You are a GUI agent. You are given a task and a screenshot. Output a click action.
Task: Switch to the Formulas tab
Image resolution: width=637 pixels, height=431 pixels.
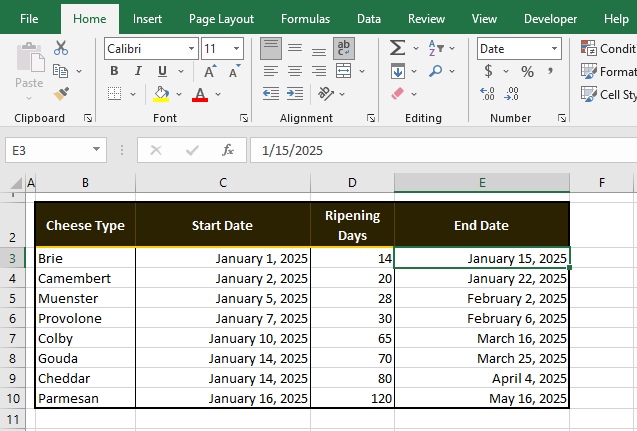305,18
